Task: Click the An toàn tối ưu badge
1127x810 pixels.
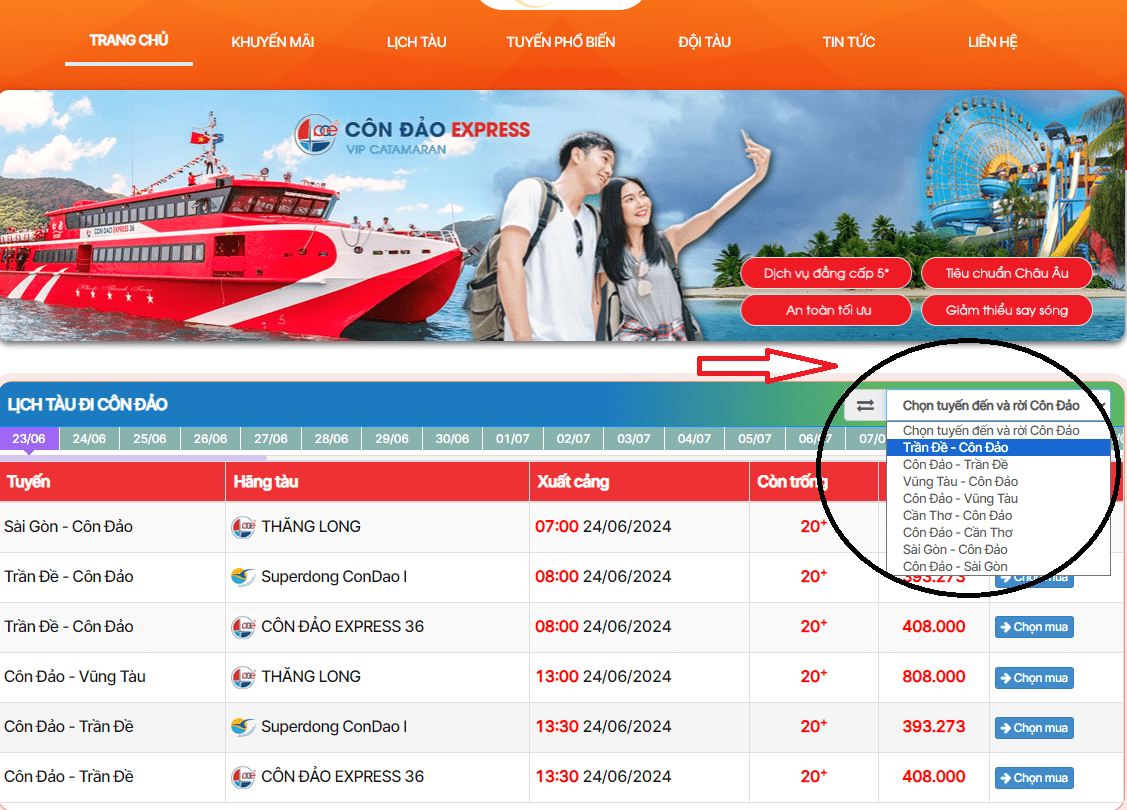Action: [826, 310]
